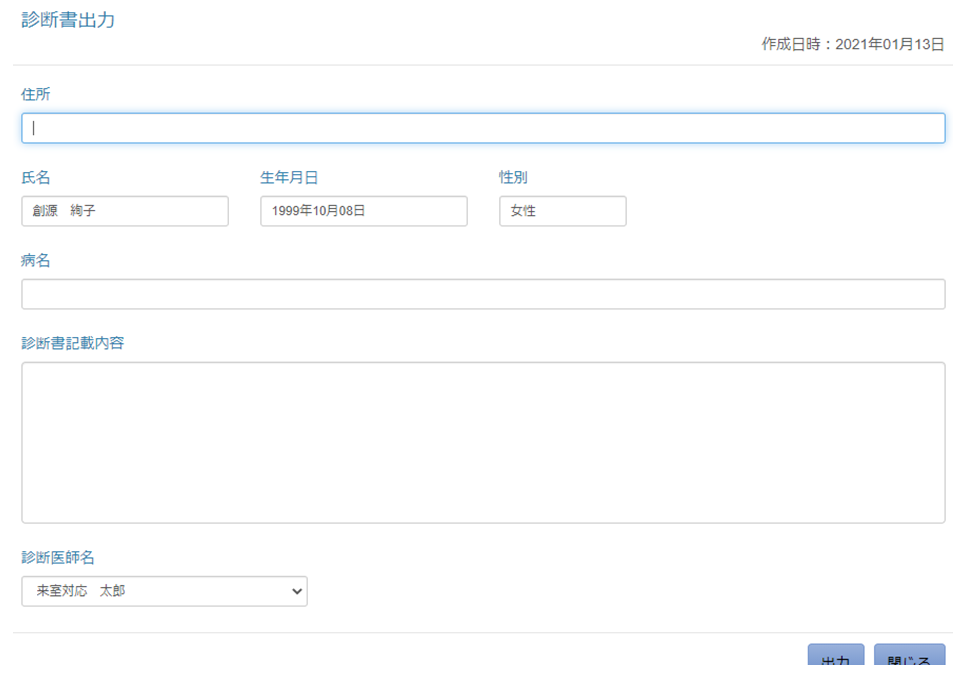The image size is (970, 676).
Task: Click the 生年月日 field with 1999年10月08日
Action: (x=364, y=211)
